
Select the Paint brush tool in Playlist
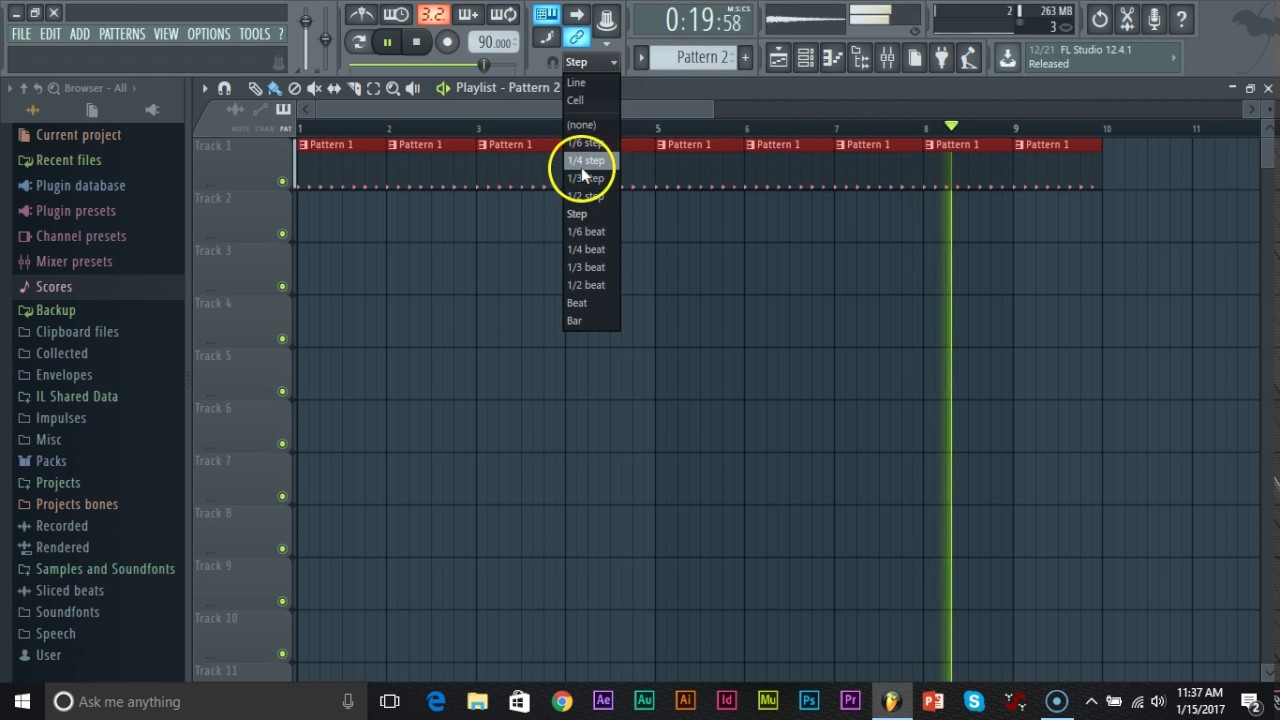coord(274,88)
